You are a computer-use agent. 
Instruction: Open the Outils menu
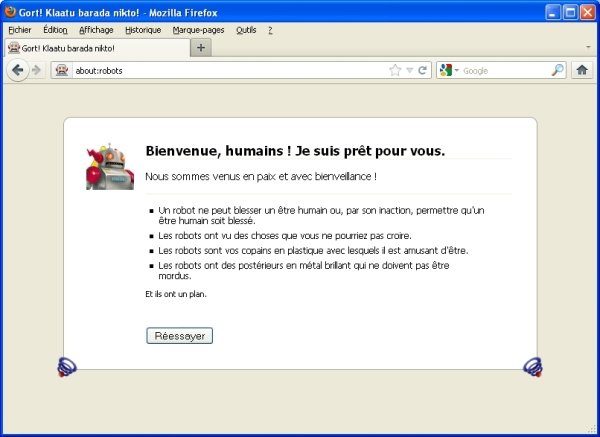point(246,30)
